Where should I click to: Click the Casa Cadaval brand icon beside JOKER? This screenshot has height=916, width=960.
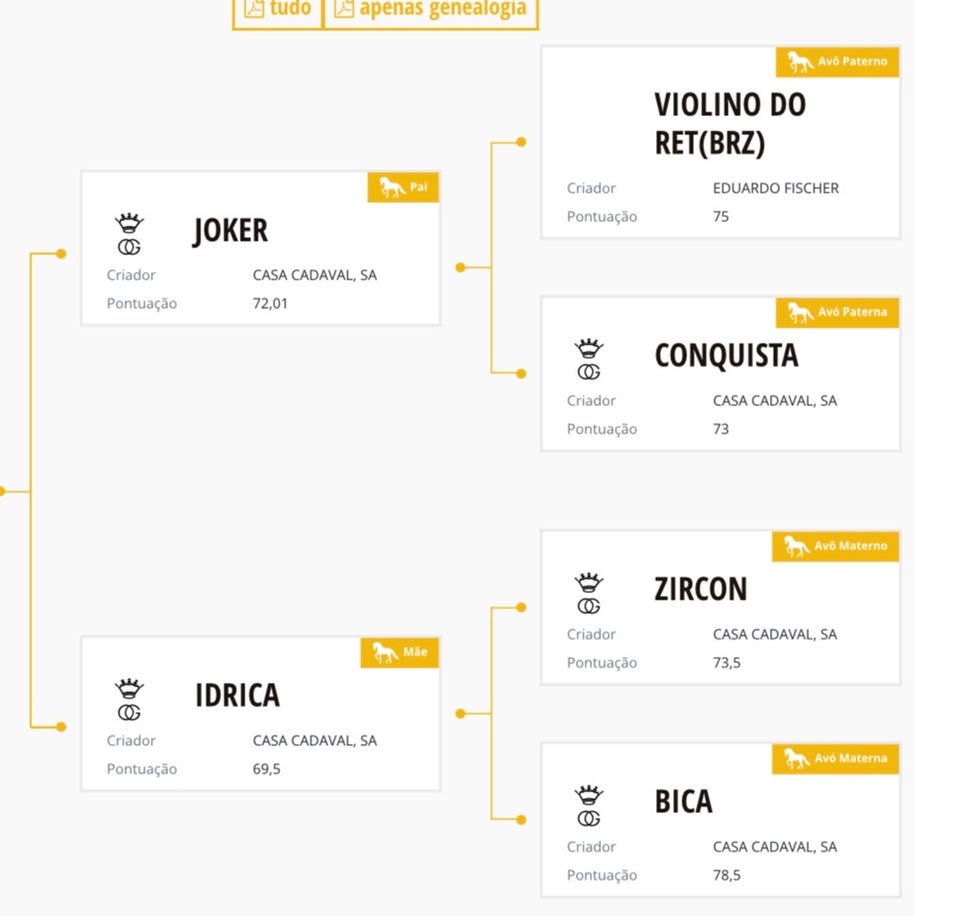(130, 234)
